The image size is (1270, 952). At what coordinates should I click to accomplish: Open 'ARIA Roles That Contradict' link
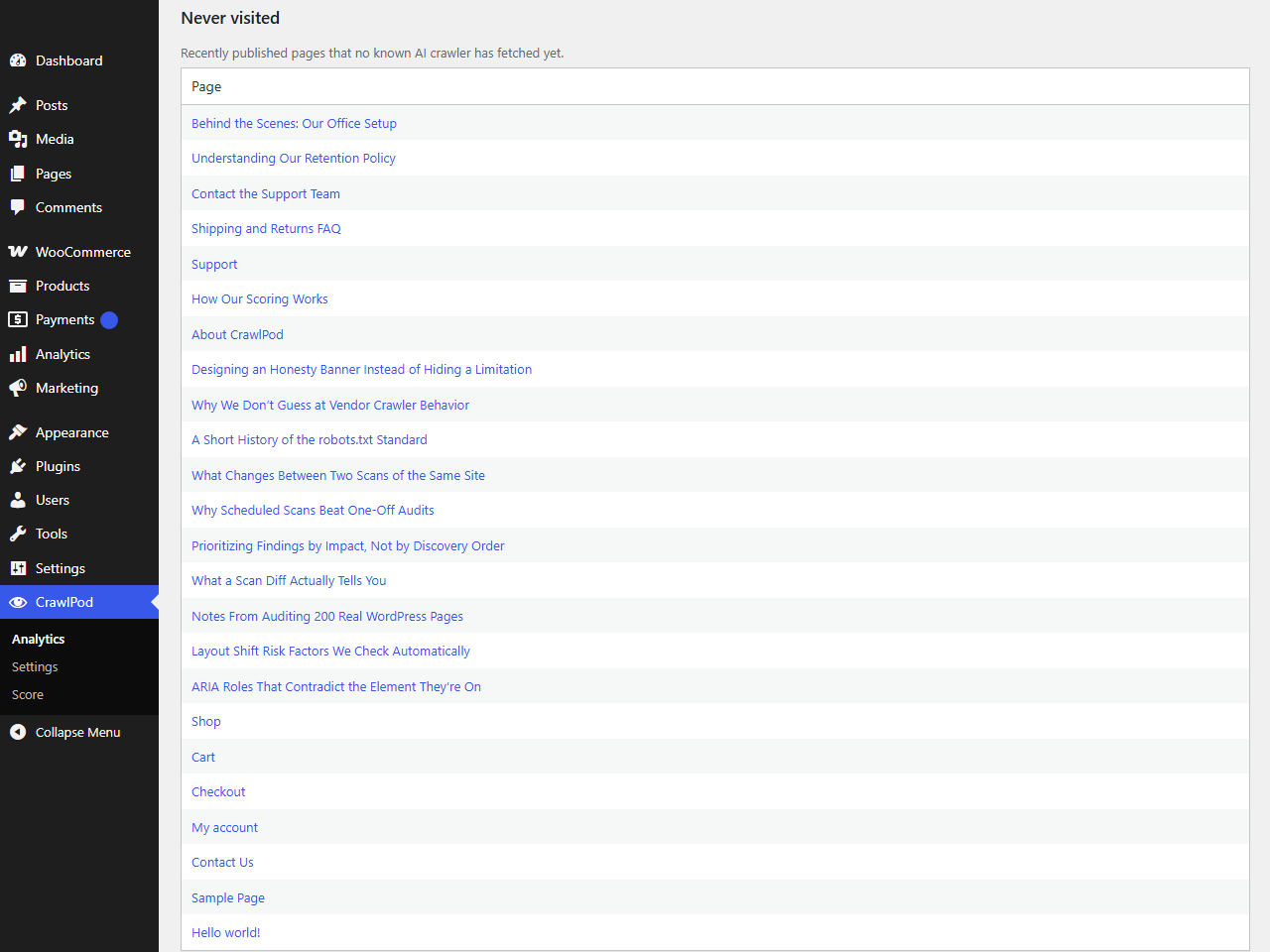coord(336,686)
